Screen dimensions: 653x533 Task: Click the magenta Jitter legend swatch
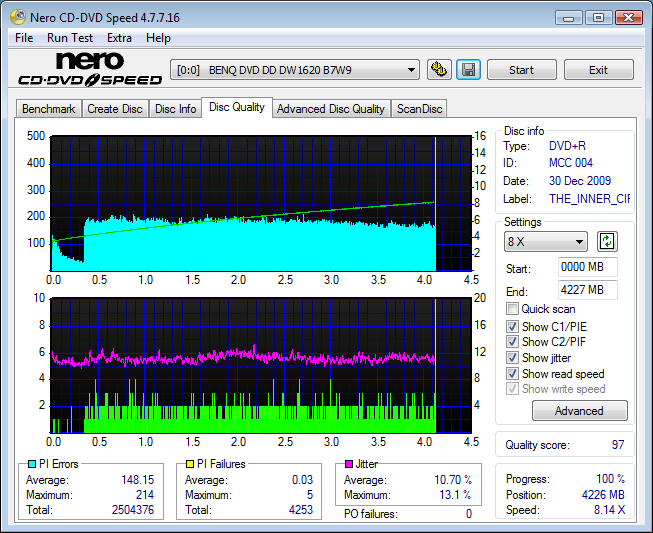pyautogui.click(x=348, y=464)
